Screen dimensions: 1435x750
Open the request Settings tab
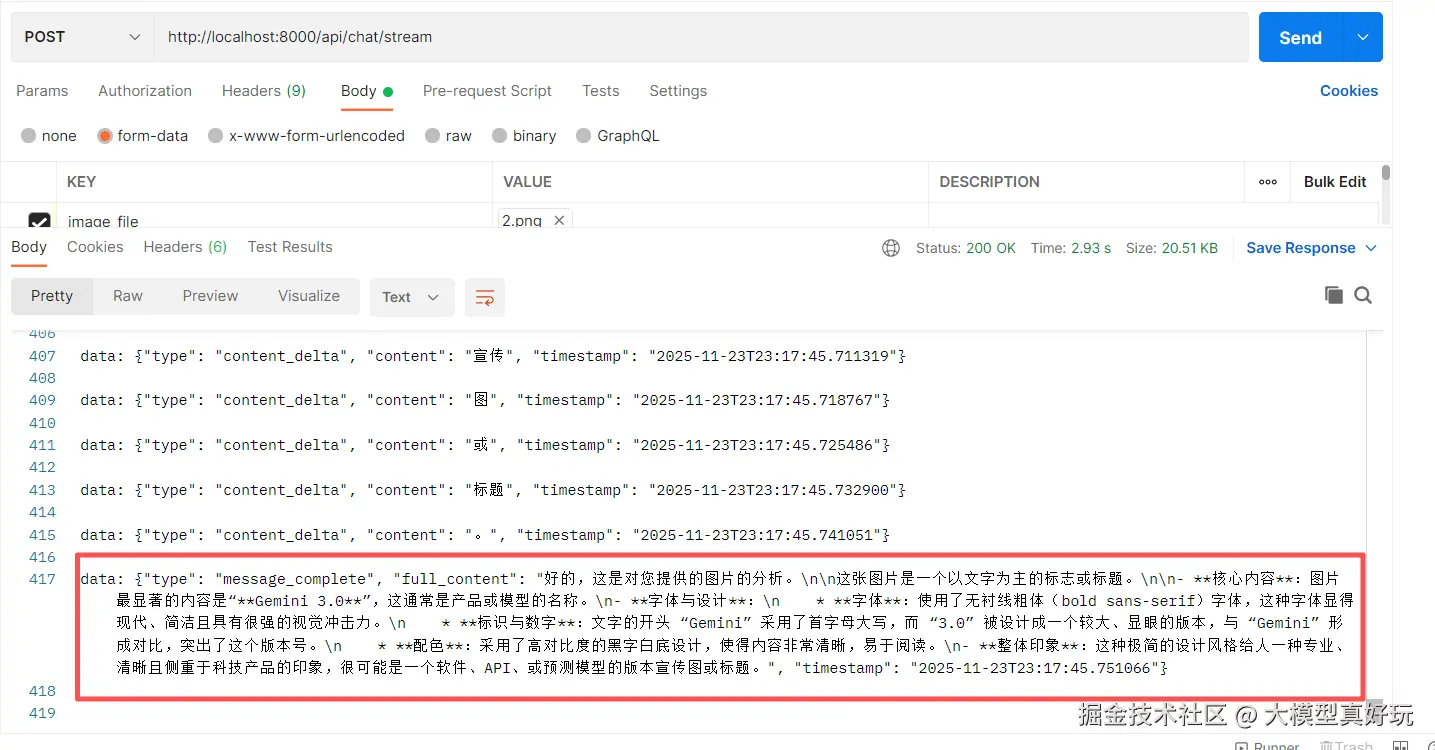678,90
